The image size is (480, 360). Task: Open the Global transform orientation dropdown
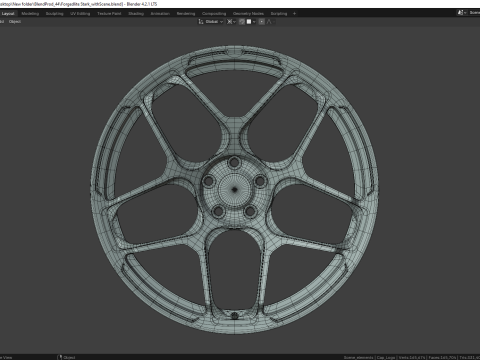(211, 22)
